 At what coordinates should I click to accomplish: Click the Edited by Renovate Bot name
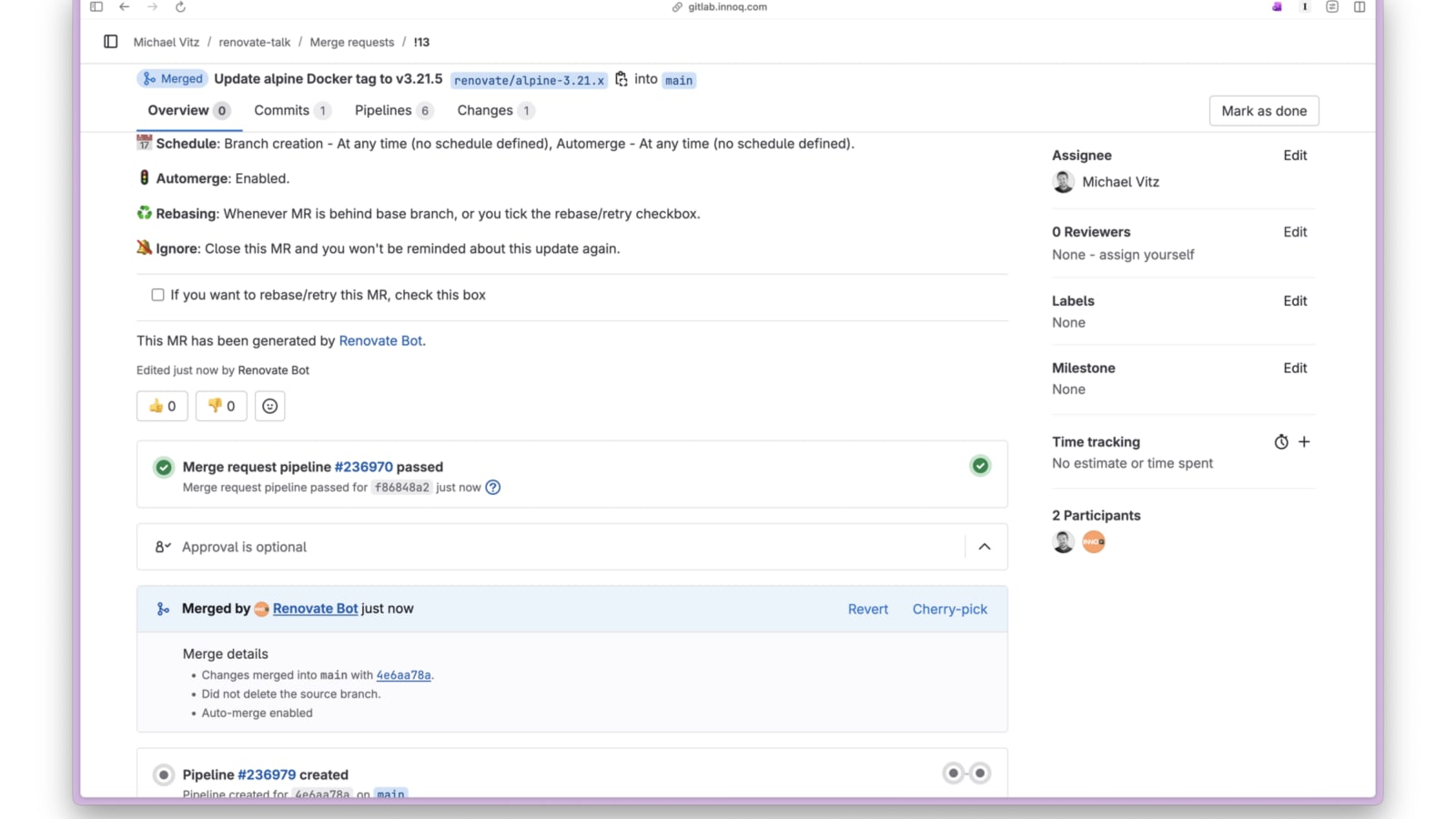point(273,370)
